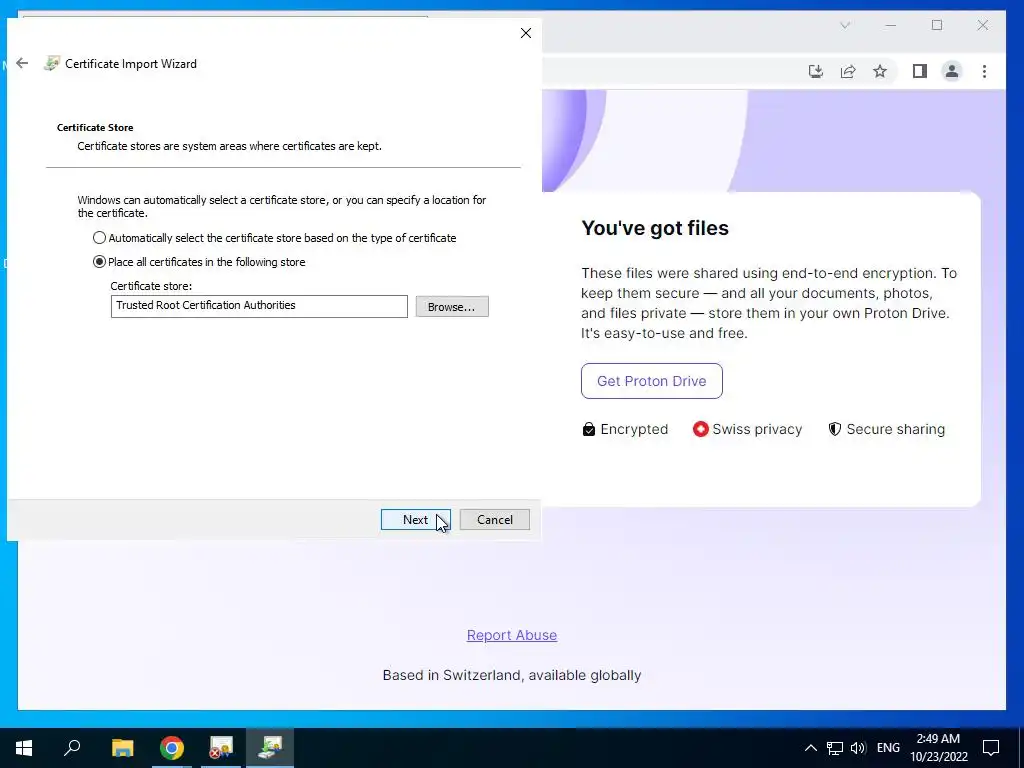Open the clock showing 2:49 AM

938,748
